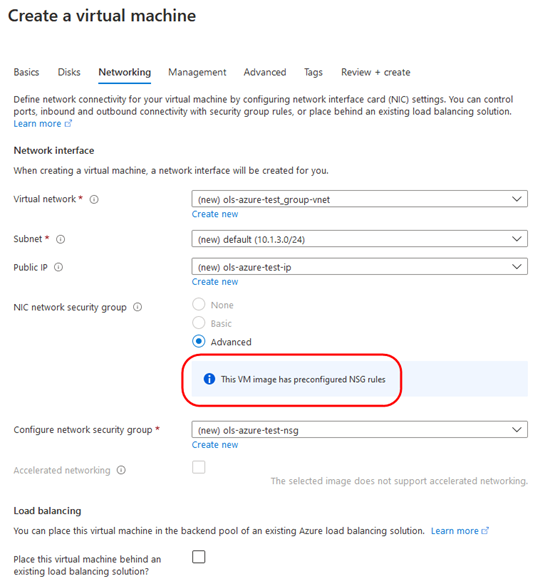Select the Basic radio button
This screenshot has width=550, height=586.
[x=198, y=323]
